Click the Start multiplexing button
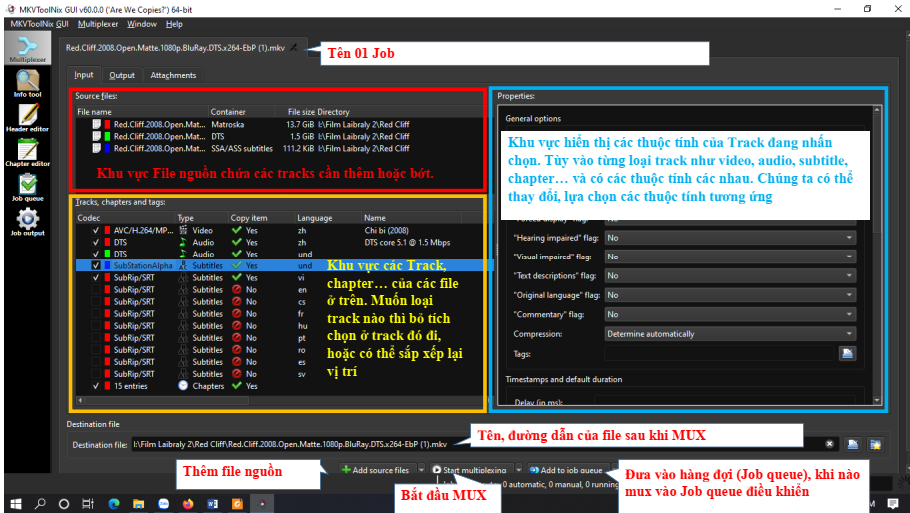The width and height of the screenshot is (910, 513). (471, 469)
